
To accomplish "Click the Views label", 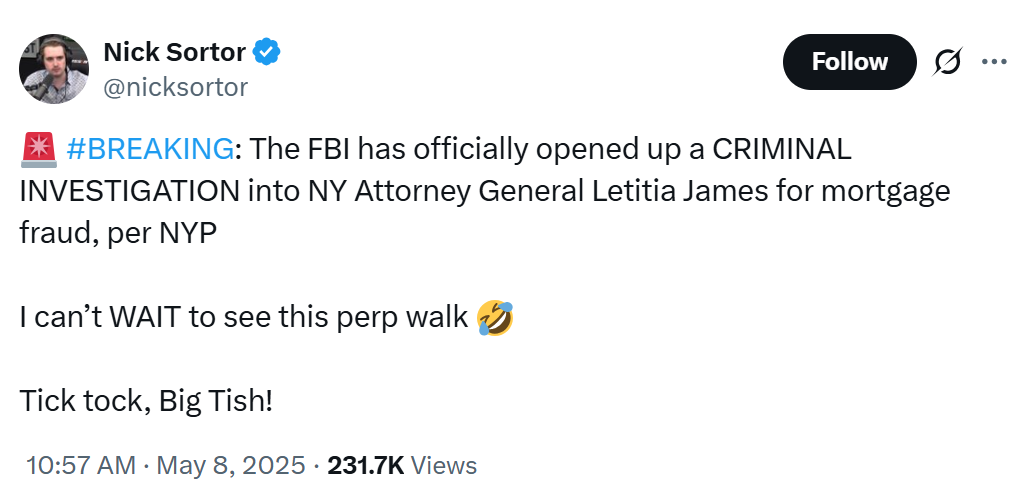I will pos(444,465).
